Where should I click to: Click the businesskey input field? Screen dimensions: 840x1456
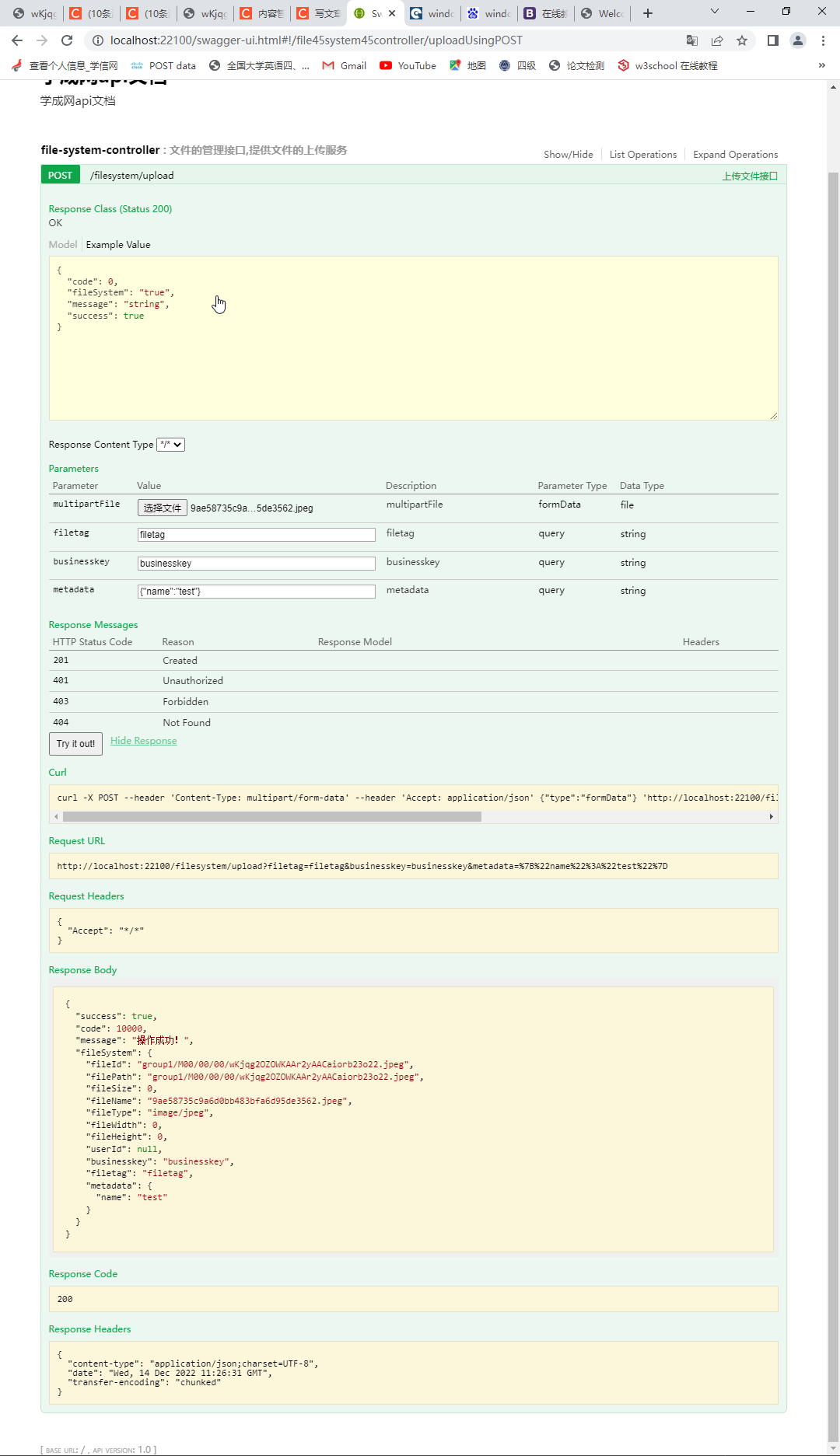point(256,564)
